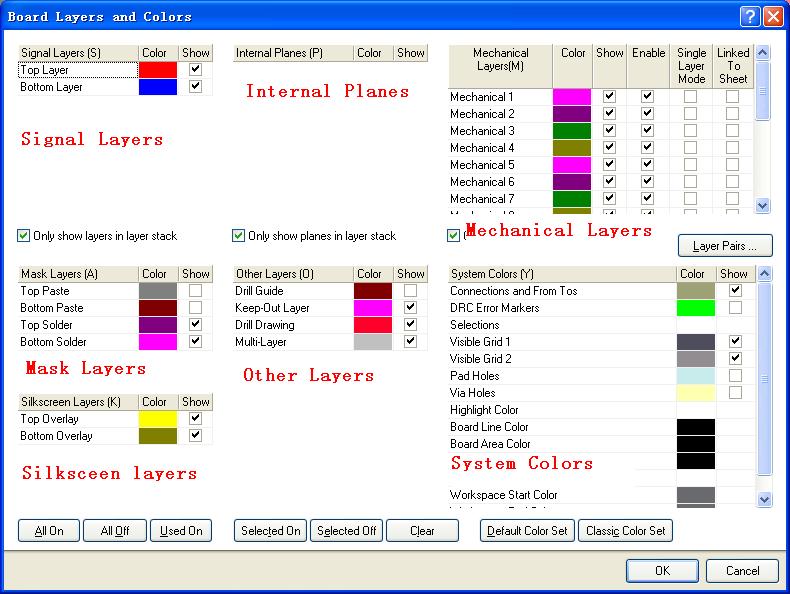Enable Show for Top Paste mask layer
This screenshot has height=594, width=790.
195,291
